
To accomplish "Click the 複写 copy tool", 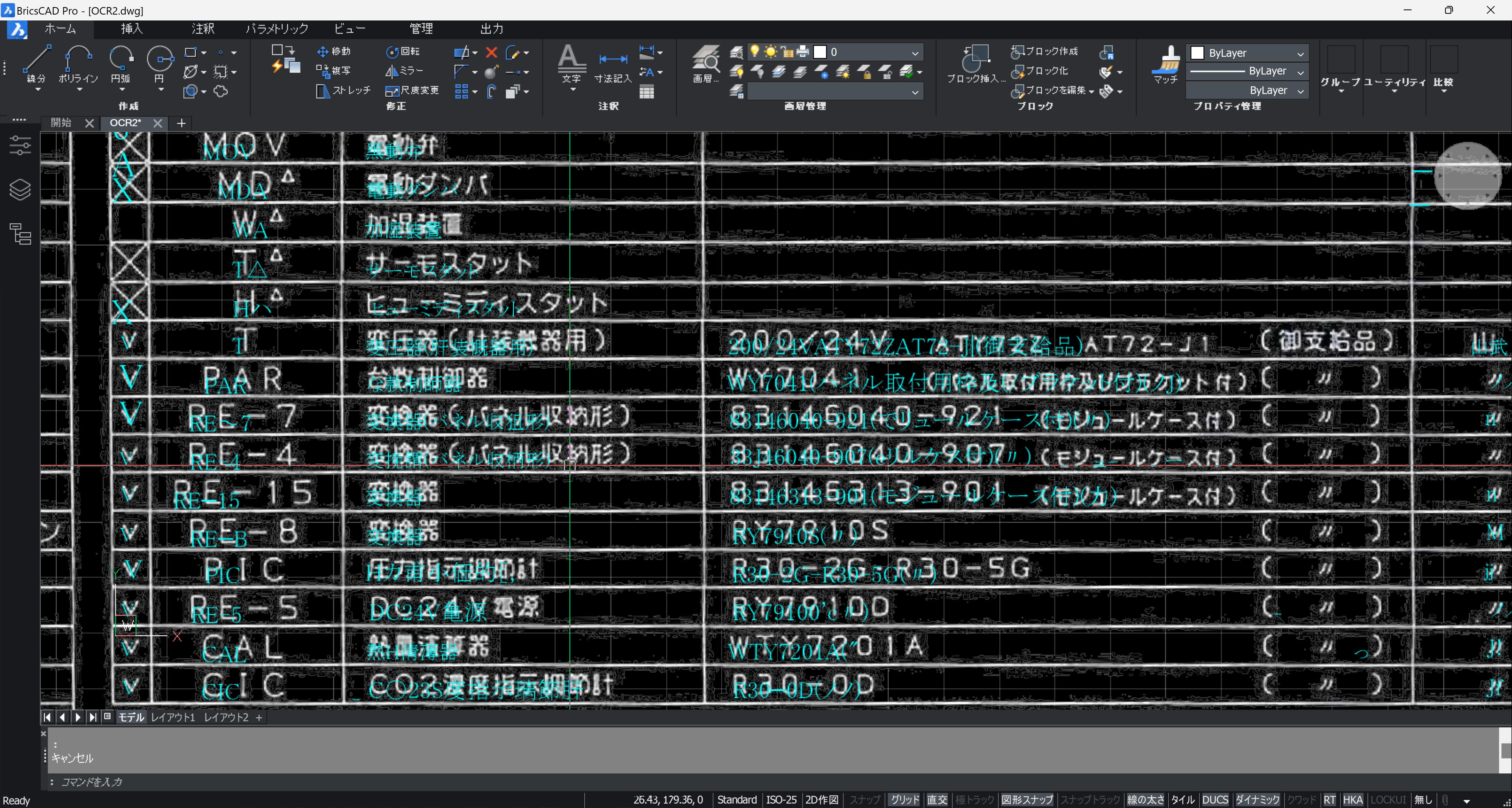I will [334, 71].
